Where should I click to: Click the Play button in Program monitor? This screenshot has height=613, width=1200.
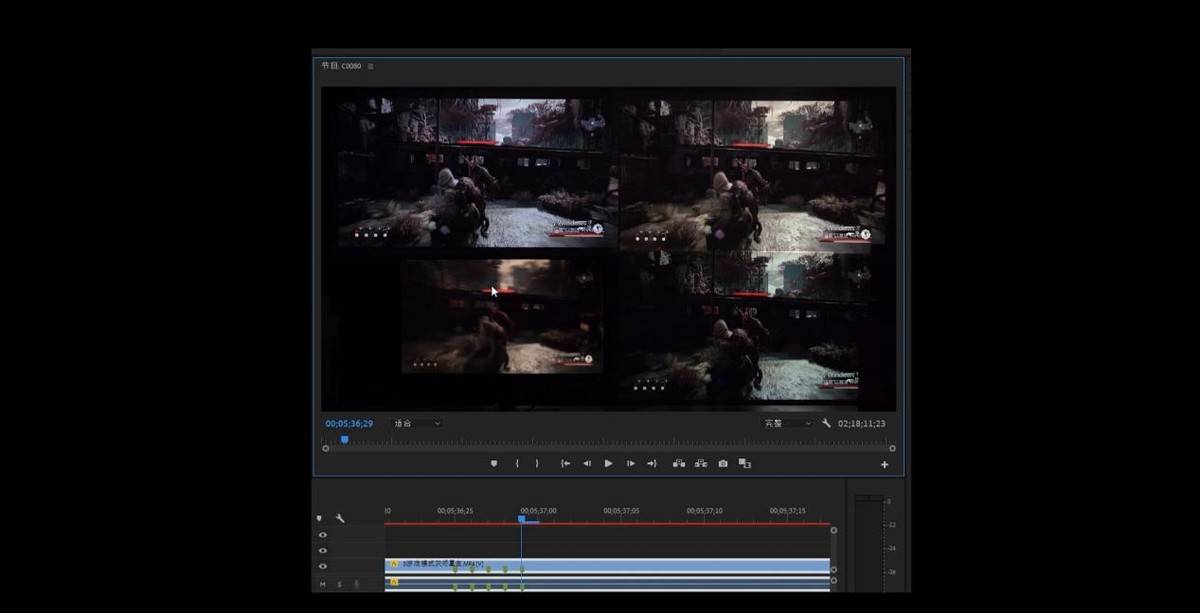(x=608, y=463)
